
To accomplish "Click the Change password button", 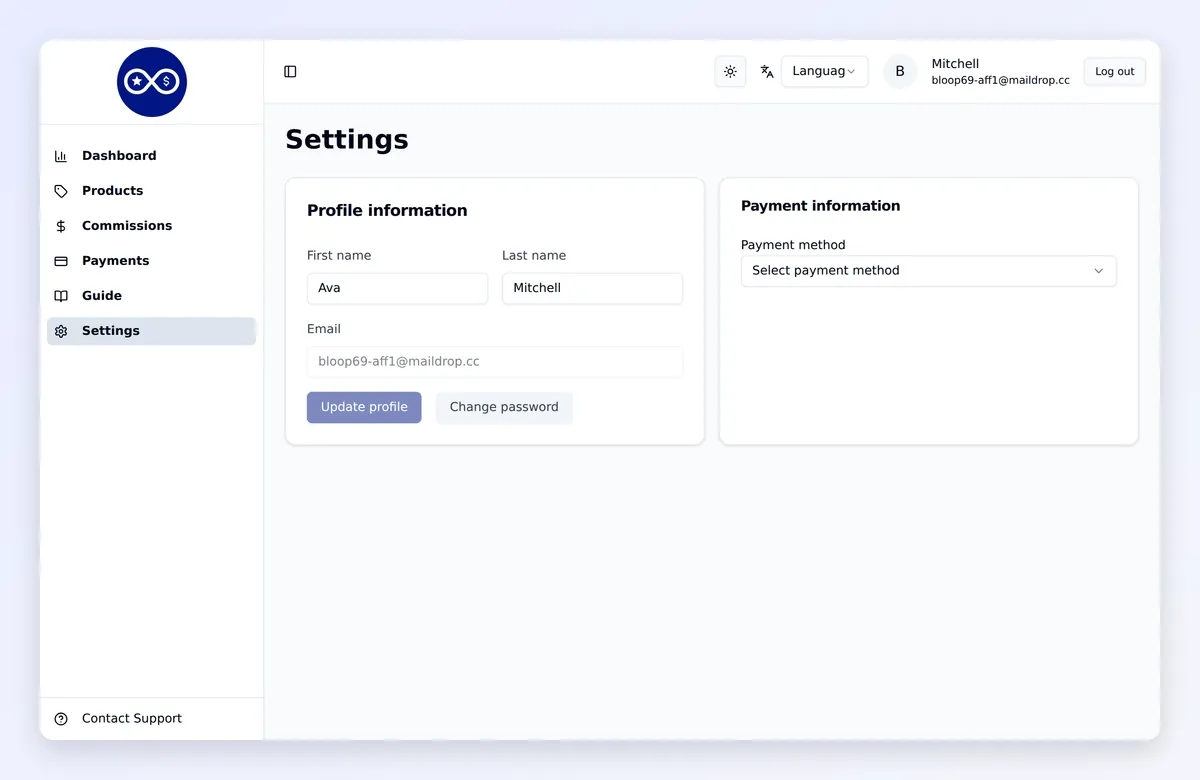I will [x=504, y=407].
